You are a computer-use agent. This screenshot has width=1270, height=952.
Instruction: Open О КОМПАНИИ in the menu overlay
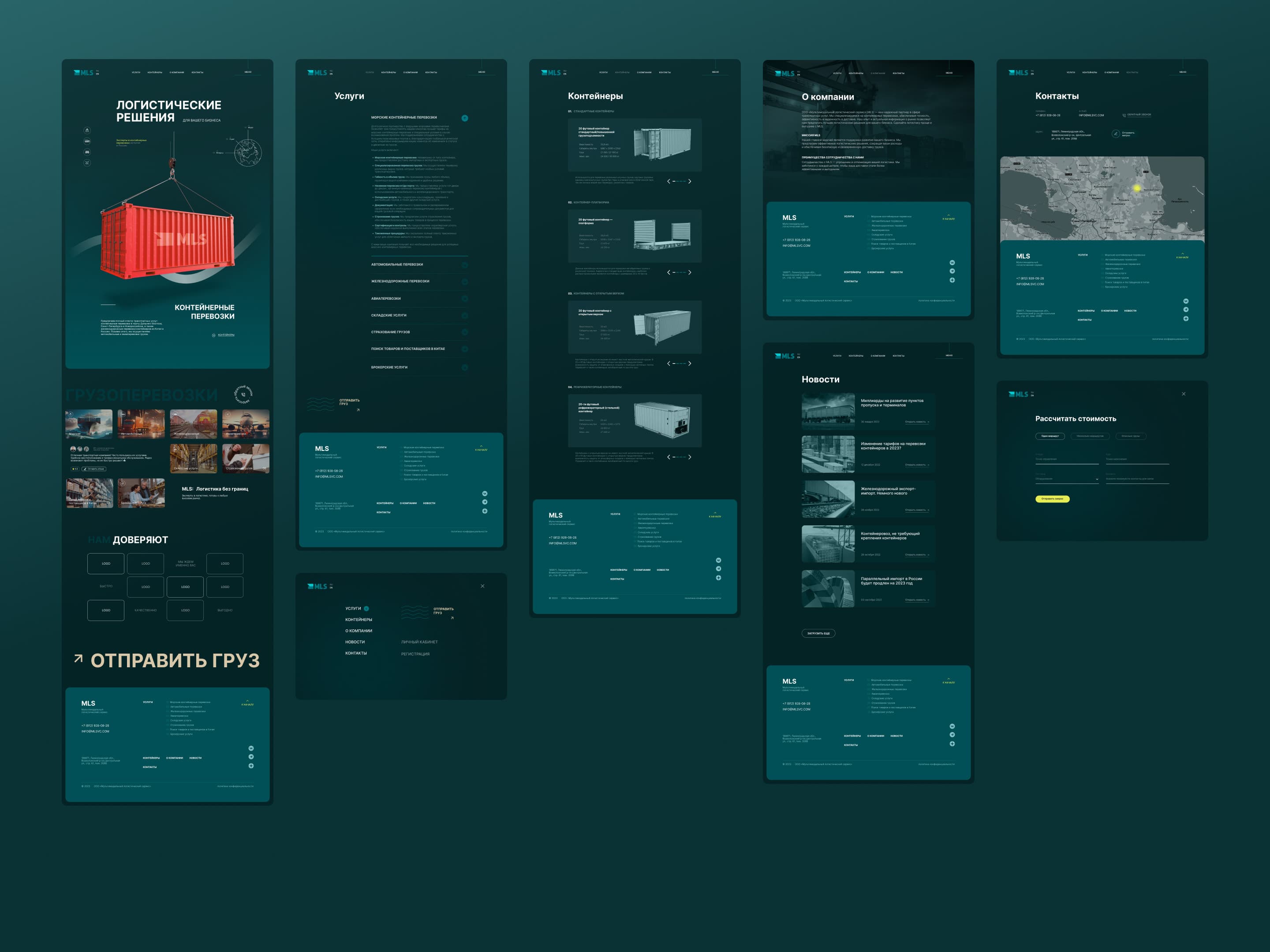pyautogui.click(x=359, y=631)
